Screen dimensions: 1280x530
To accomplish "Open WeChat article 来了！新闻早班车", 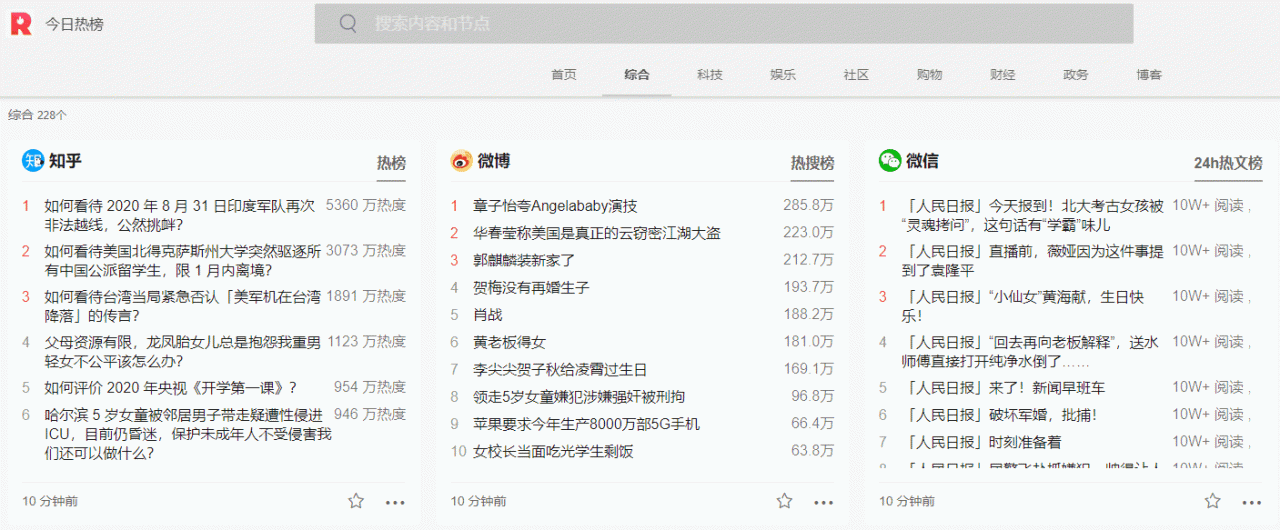I will [1003, 387].
